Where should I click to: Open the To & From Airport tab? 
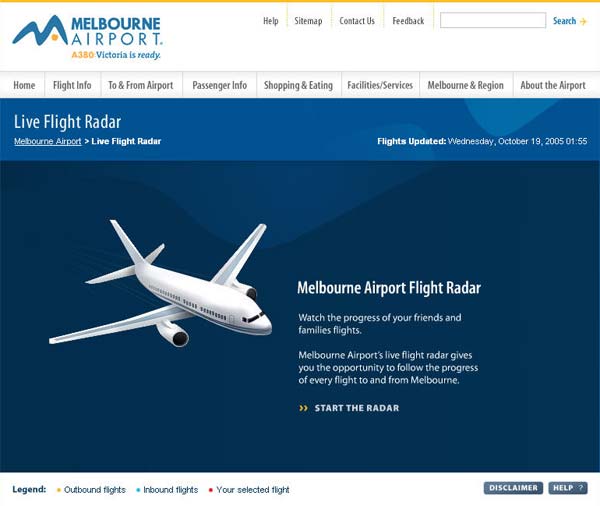(140, 85)
